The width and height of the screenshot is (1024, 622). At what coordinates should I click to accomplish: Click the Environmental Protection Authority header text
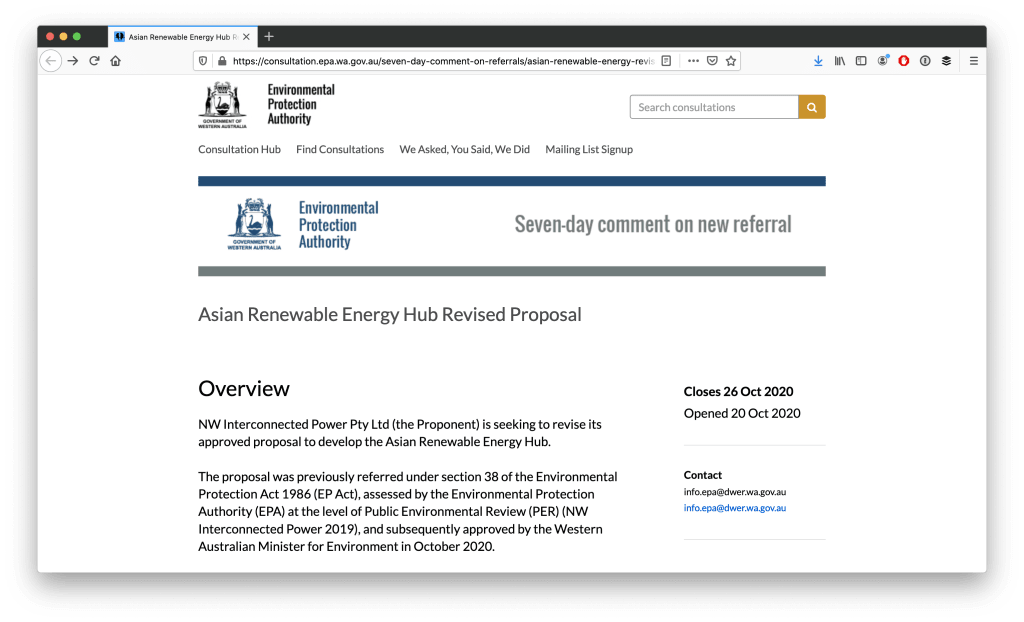tap(301, 105)
